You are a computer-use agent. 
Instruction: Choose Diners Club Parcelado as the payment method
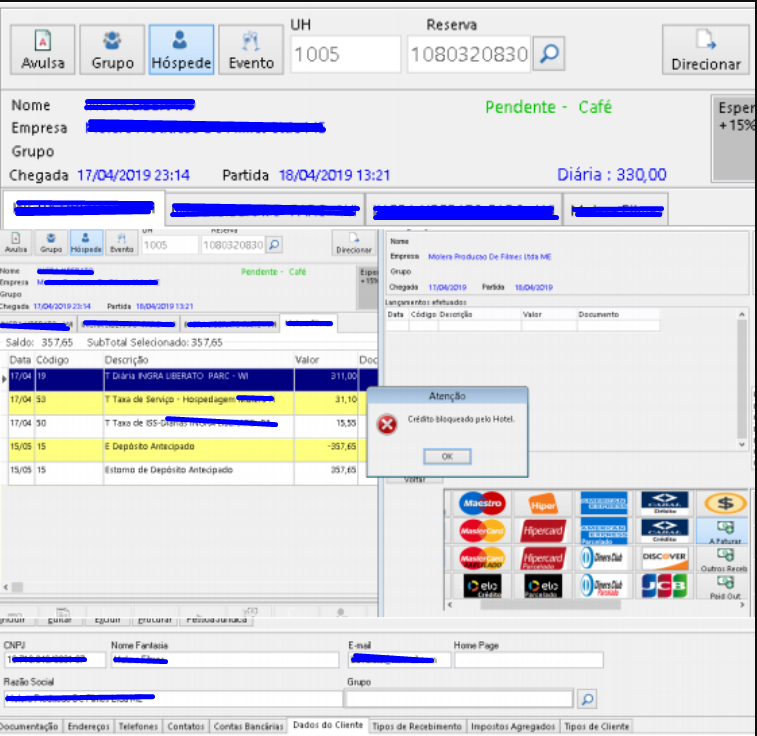(x=604, y=586)
